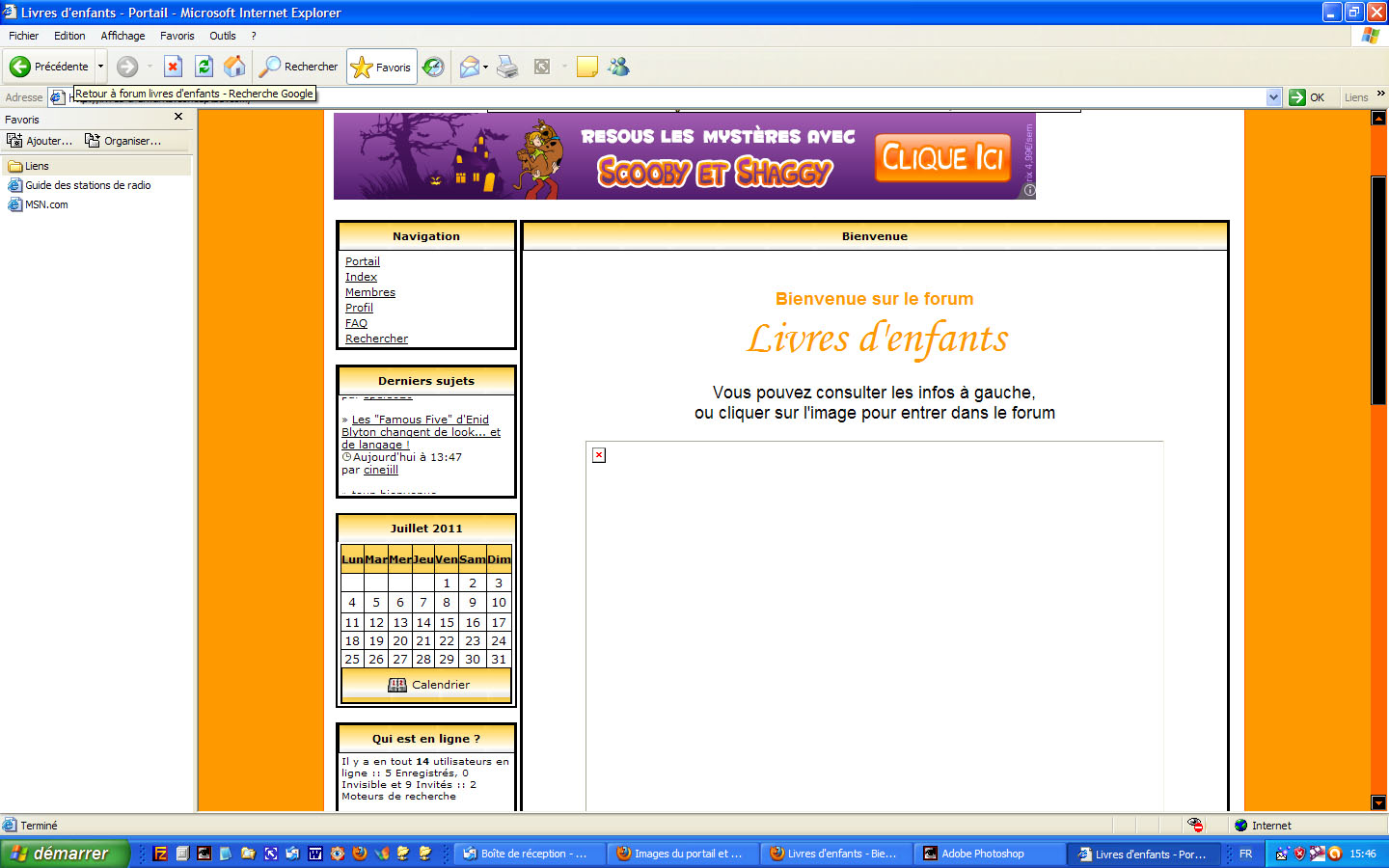
Task: Toggle the Favoris star button in toolbar
Action: [x=382, y=68]
